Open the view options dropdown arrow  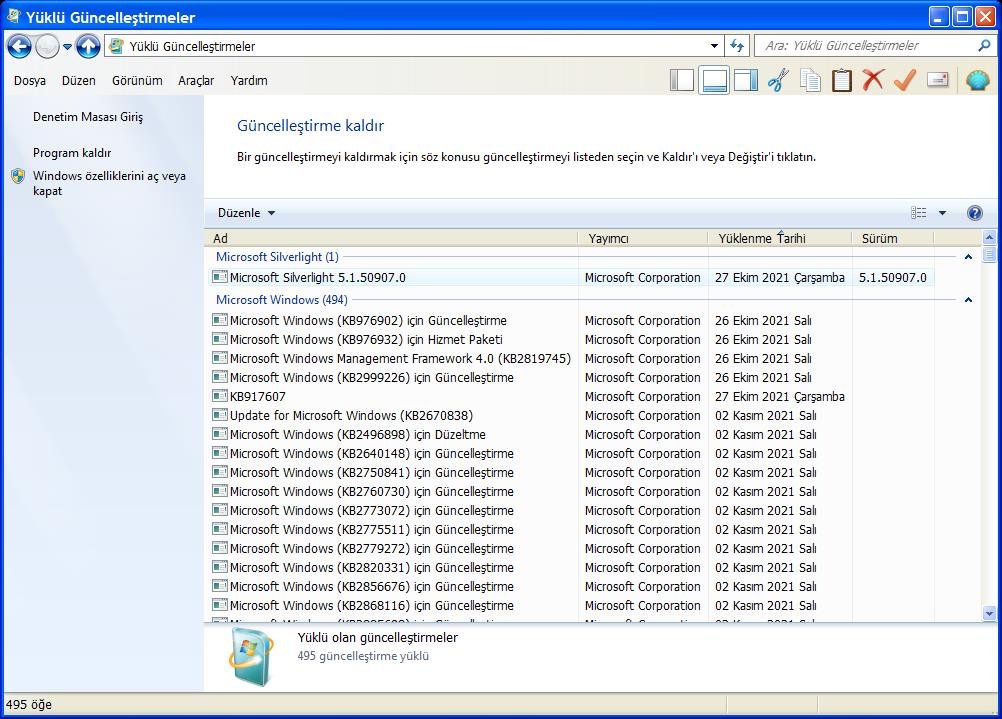pos(942,213)
